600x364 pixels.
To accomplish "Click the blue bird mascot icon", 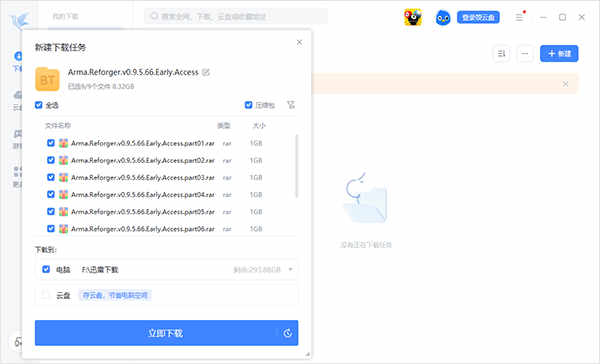I will coord(443,18).
